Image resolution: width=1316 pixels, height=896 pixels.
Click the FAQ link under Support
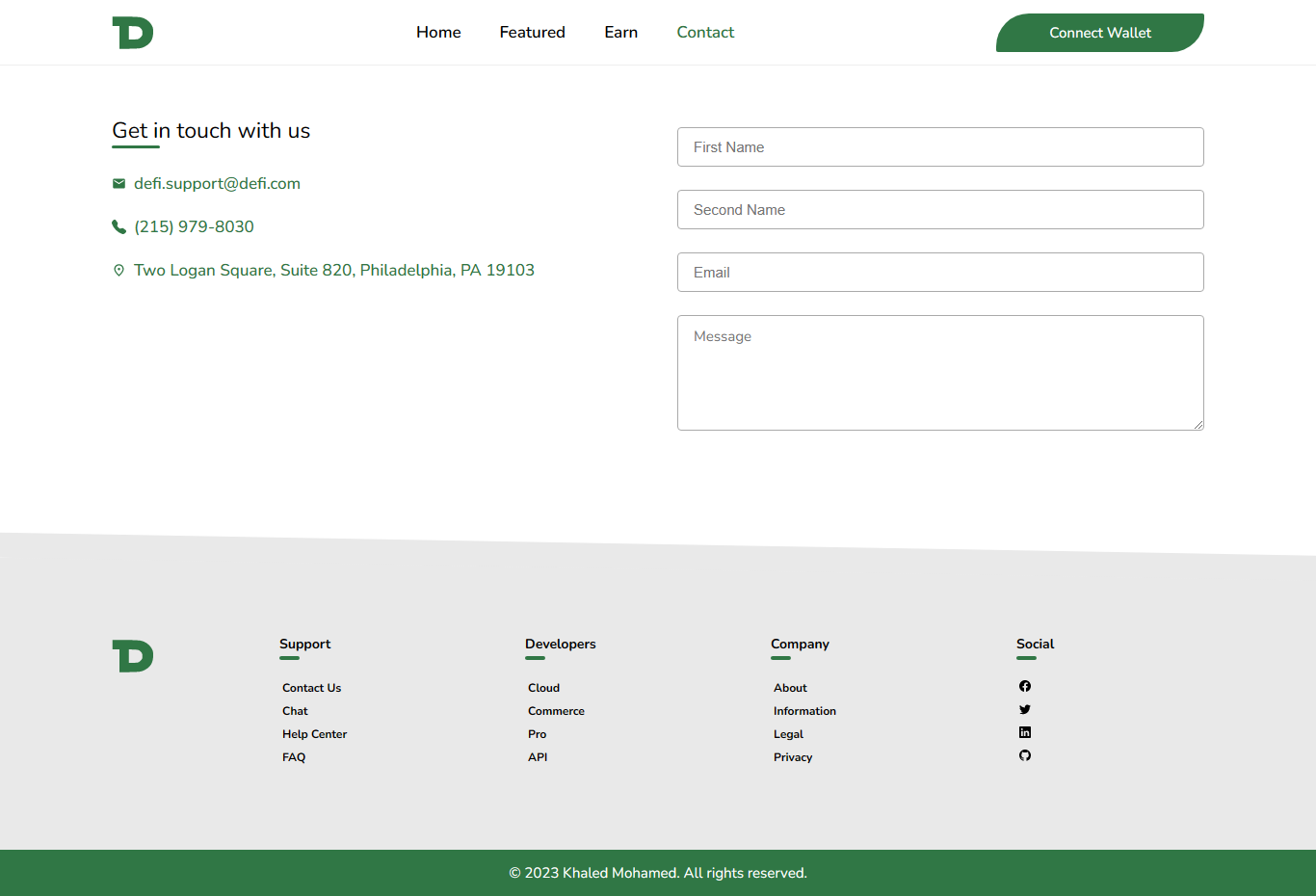pos(294,757)
